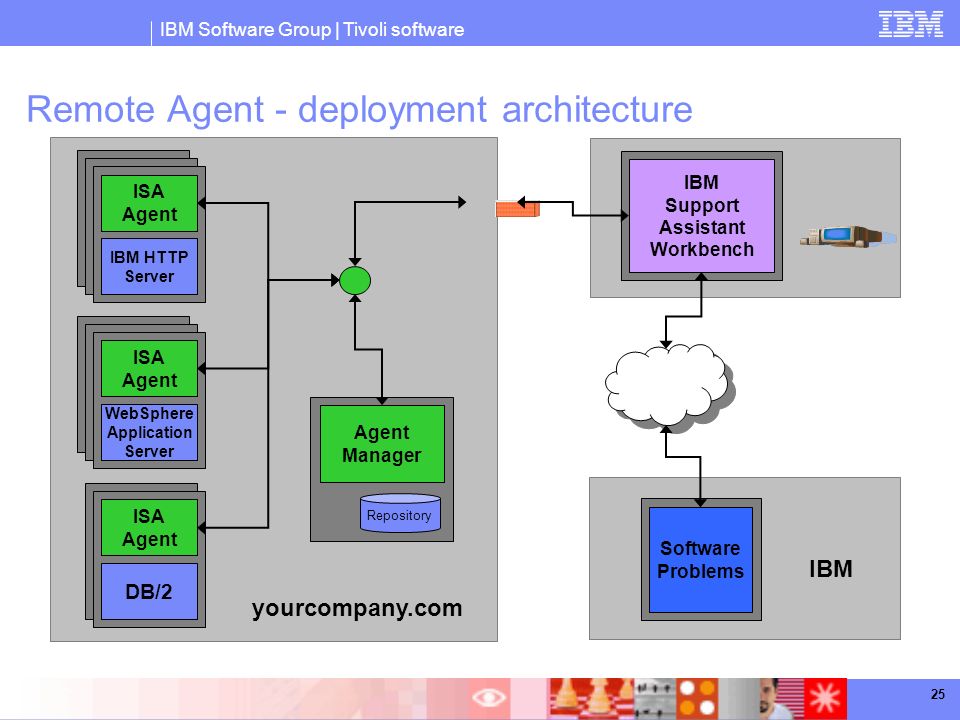
Task: Click the eye image in footer strip
Action: click(489, 697)
